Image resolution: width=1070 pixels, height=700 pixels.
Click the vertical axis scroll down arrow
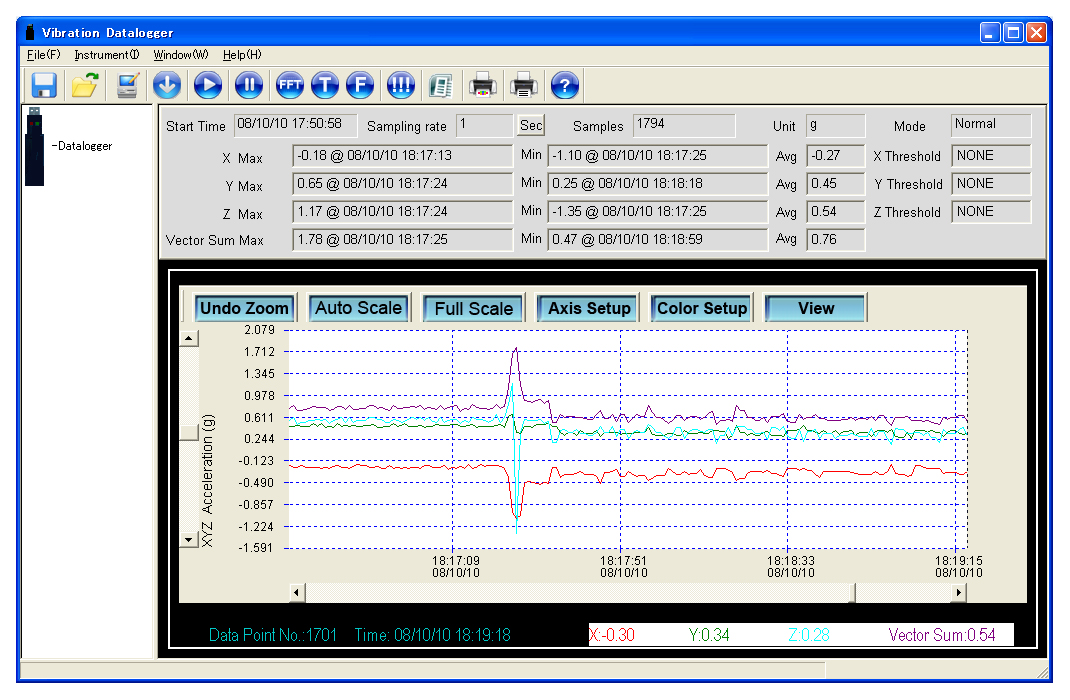pyautogui.click(x=188, y=539)
